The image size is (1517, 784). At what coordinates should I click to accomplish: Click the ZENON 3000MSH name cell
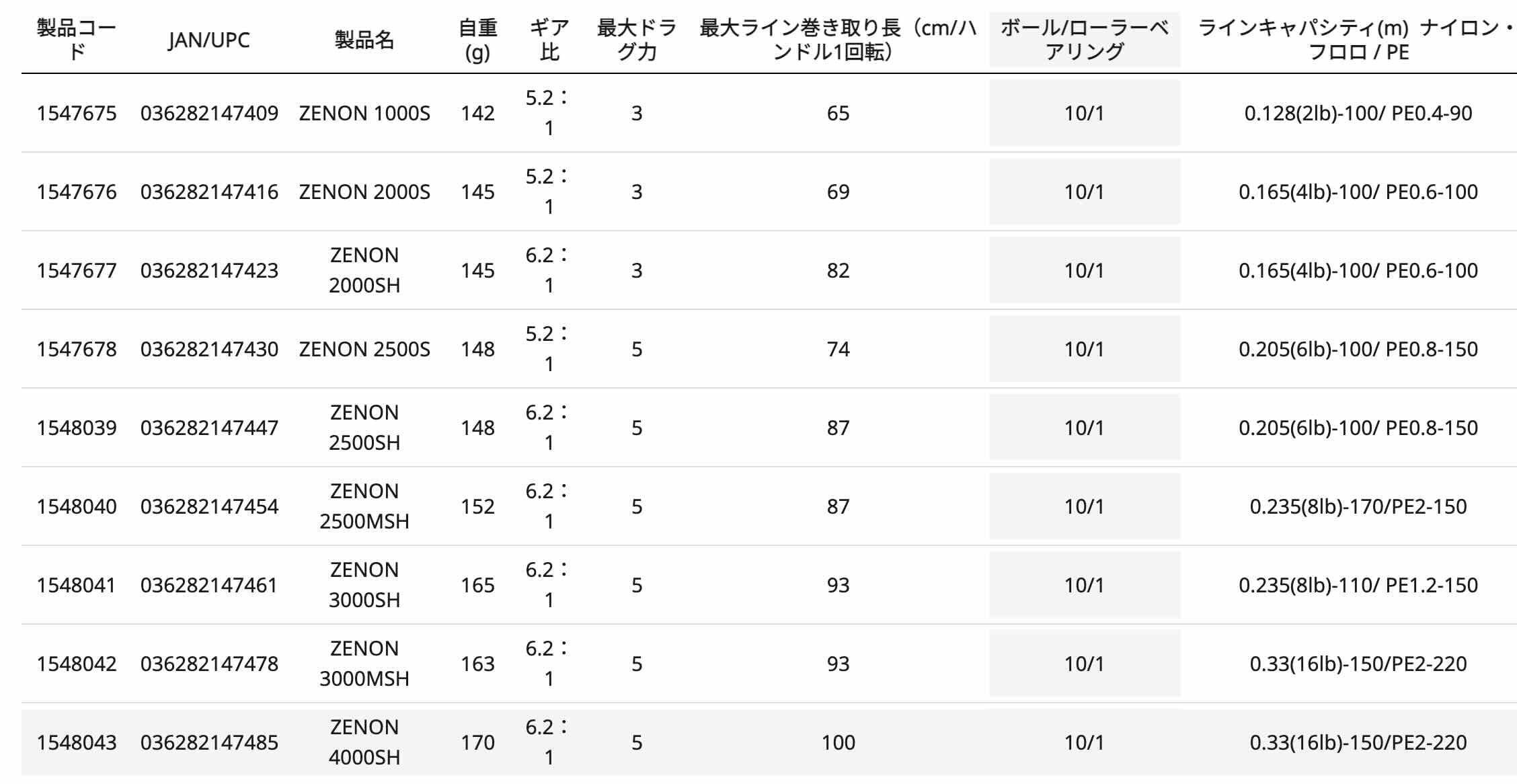pos(364,664)
